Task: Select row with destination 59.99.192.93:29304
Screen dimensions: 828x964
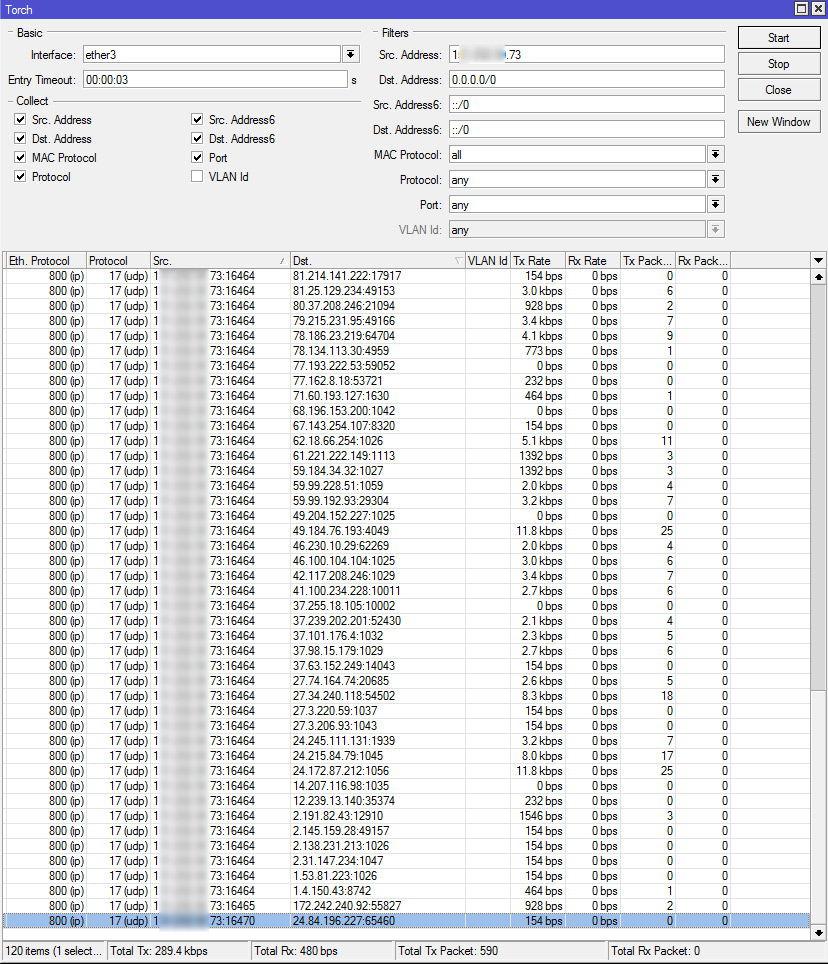Action: point(406,500)
